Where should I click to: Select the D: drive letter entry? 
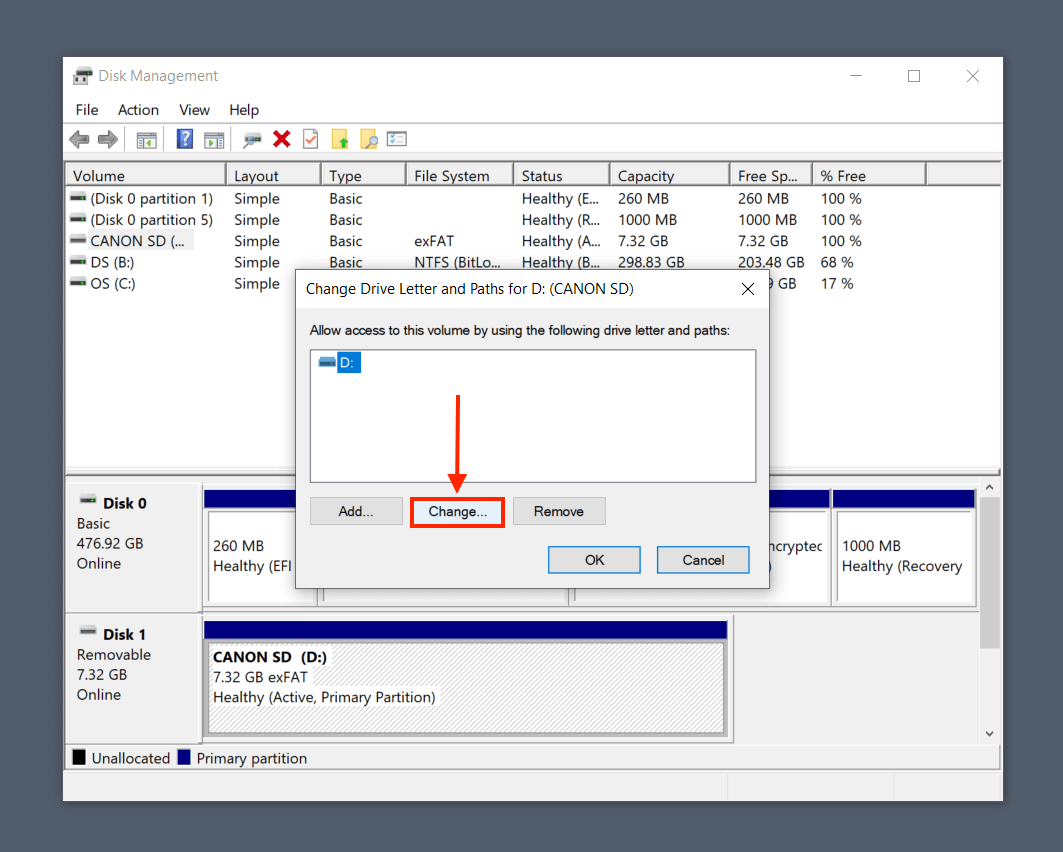coord(347,363)
